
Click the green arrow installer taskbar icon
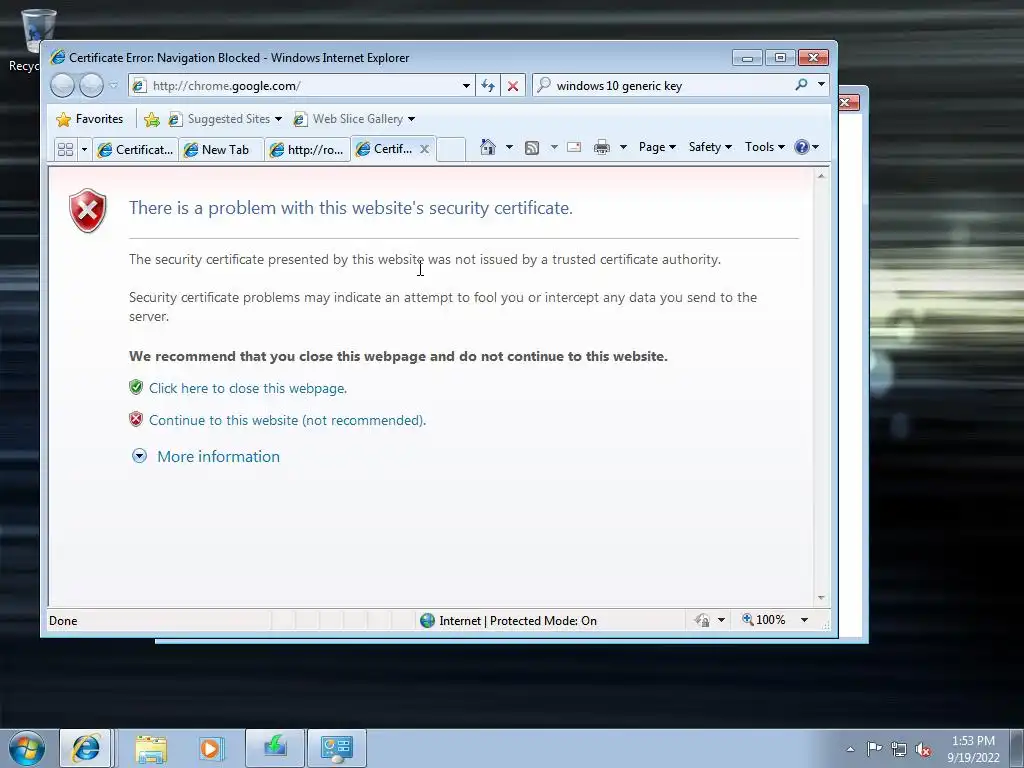coord(275,748)
